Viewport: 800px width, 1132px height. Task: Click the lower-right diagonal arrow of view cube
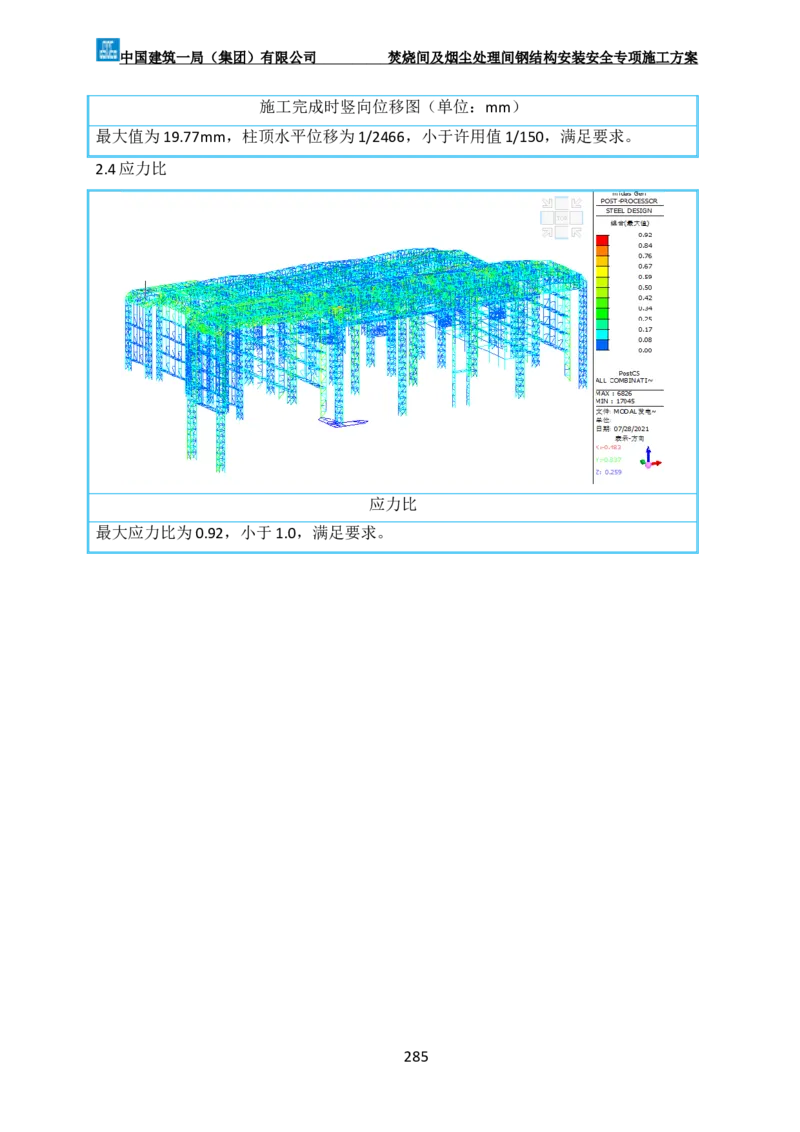point(575,232)
